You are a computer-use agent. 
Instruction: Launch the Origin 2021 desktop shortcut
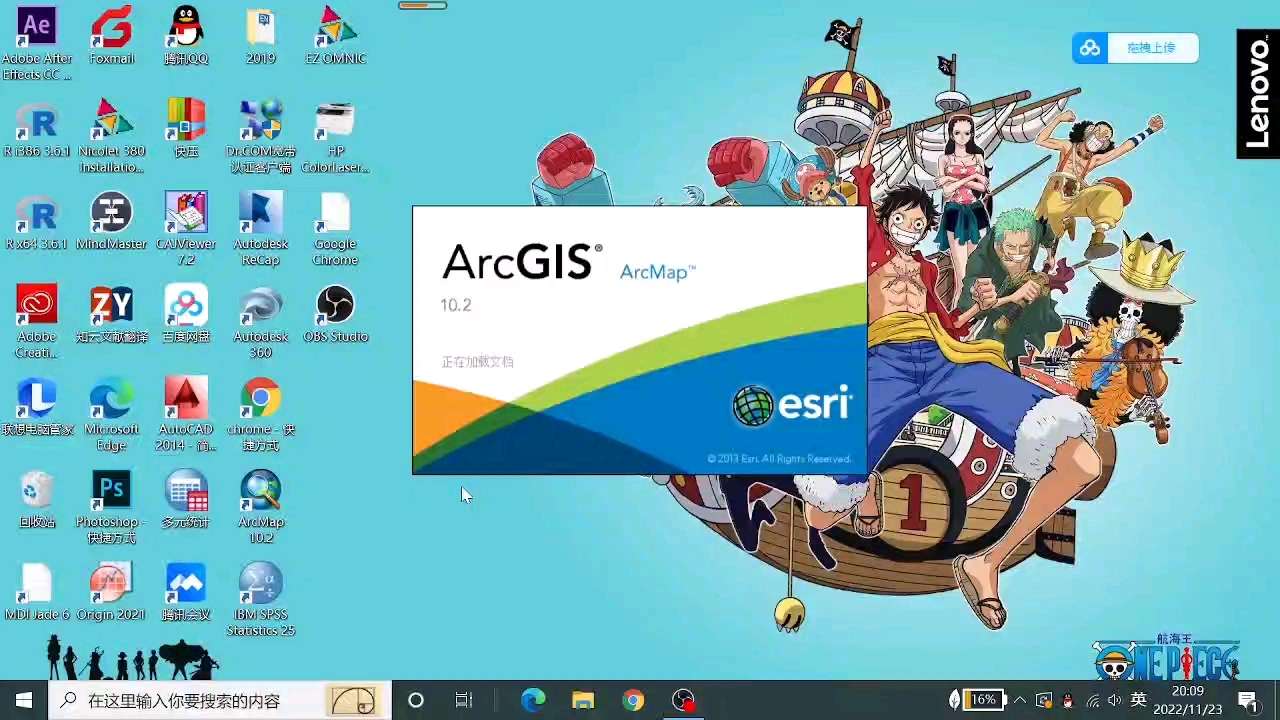coord(111,593)
